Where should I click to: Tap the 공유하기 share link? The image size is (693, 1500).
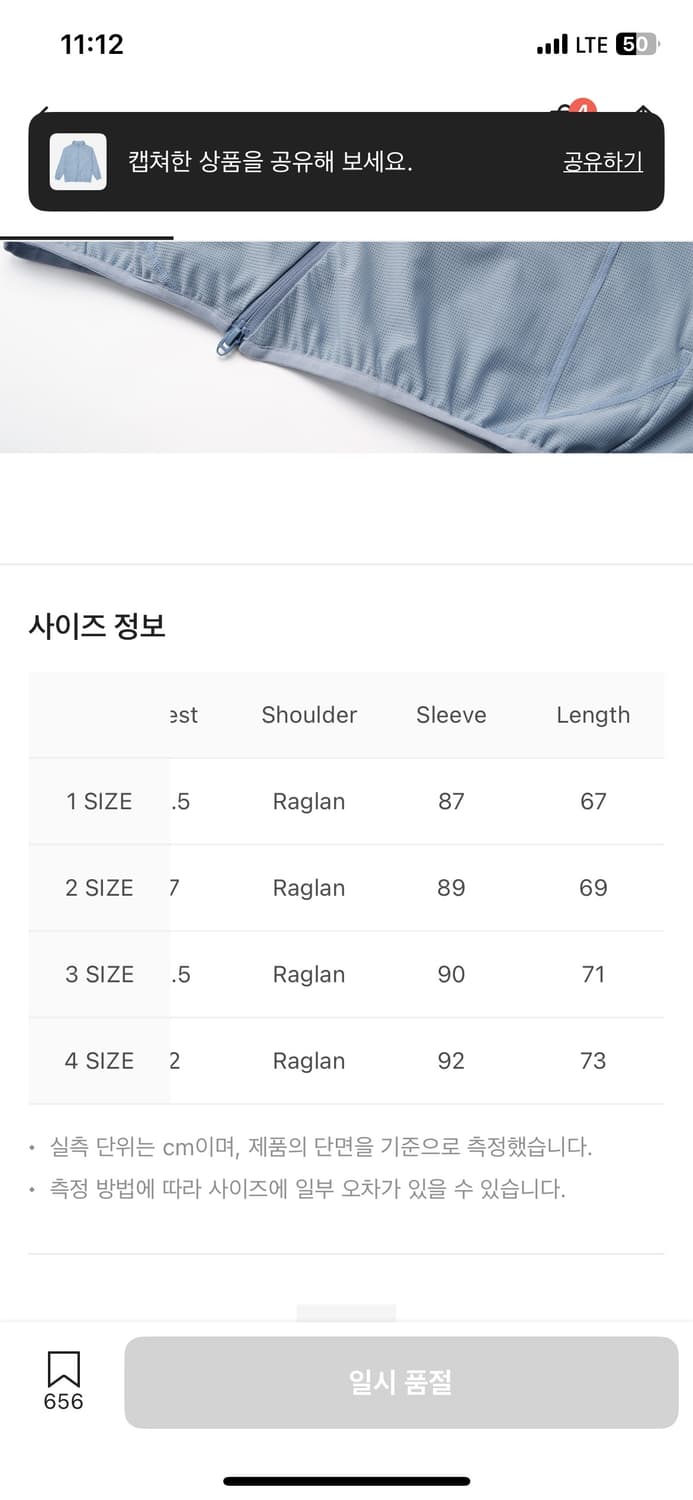click(x=602, y=162)
